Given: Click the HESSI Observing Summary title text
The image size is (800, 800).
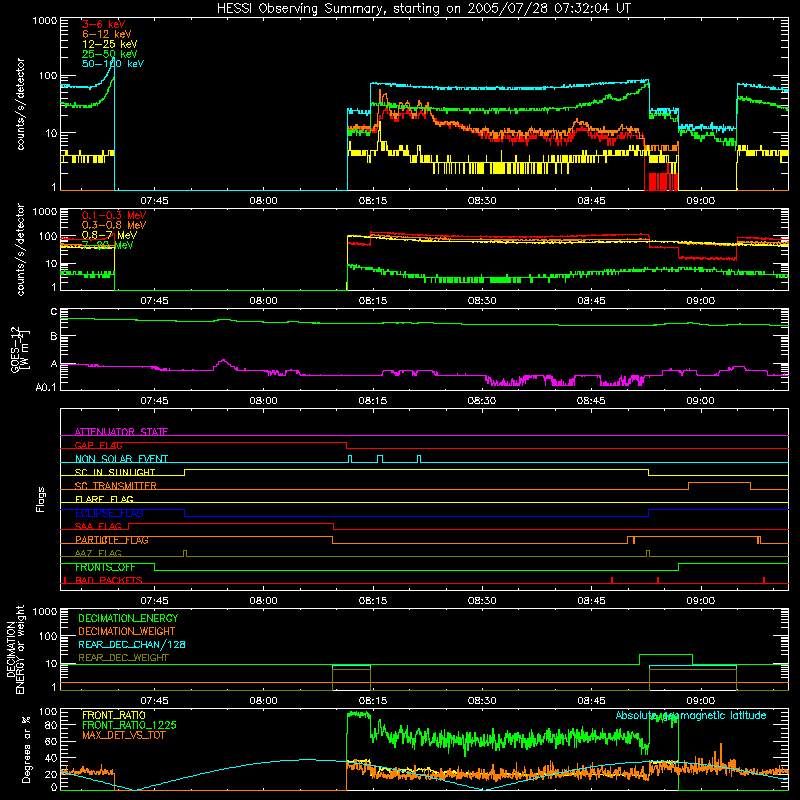Looking at the screenshot, I should pyautogui.click(x=423, y=9).
